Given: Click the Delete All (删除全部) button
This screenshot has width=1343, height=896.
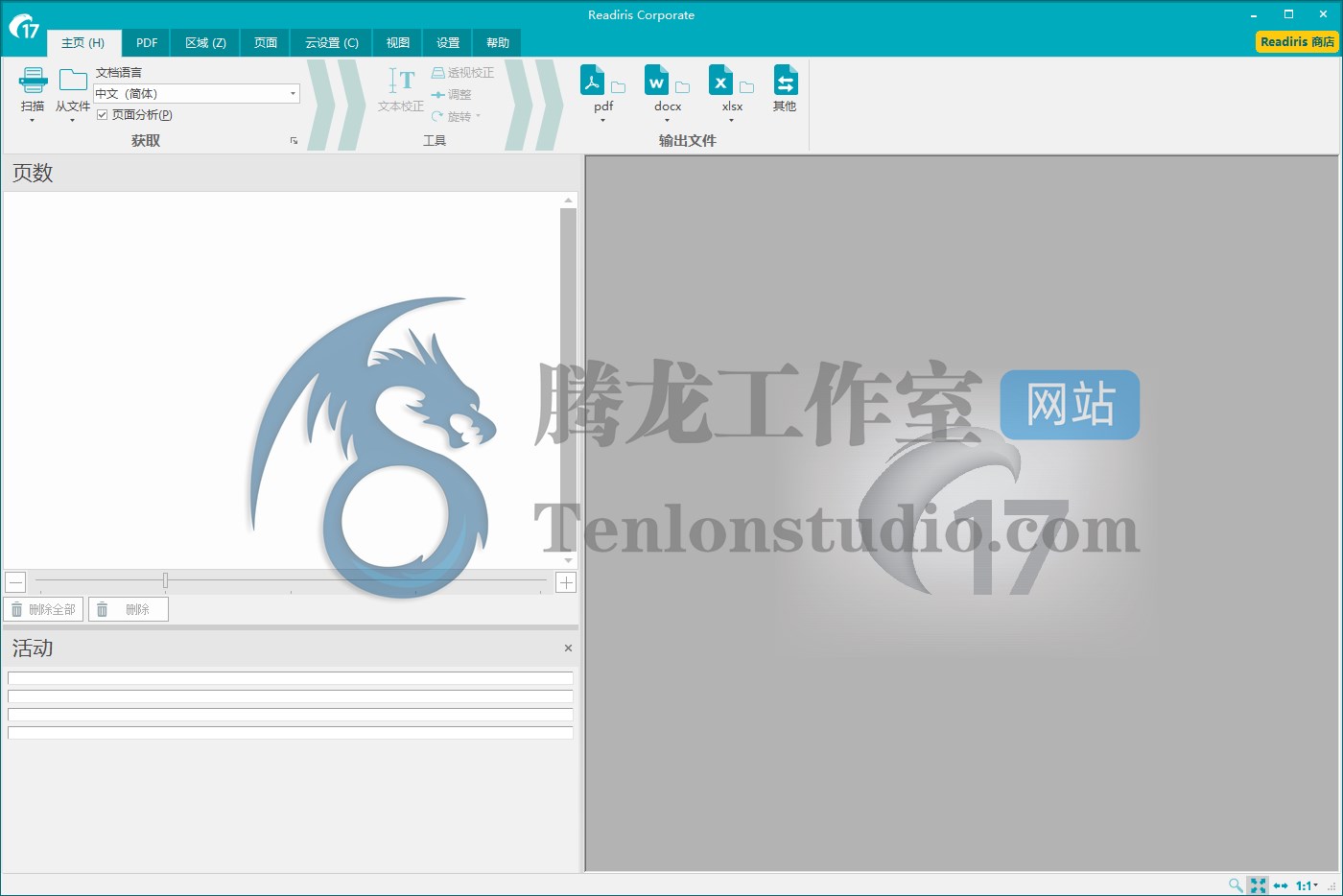Looking at the screenshot, I should [43, 609].
